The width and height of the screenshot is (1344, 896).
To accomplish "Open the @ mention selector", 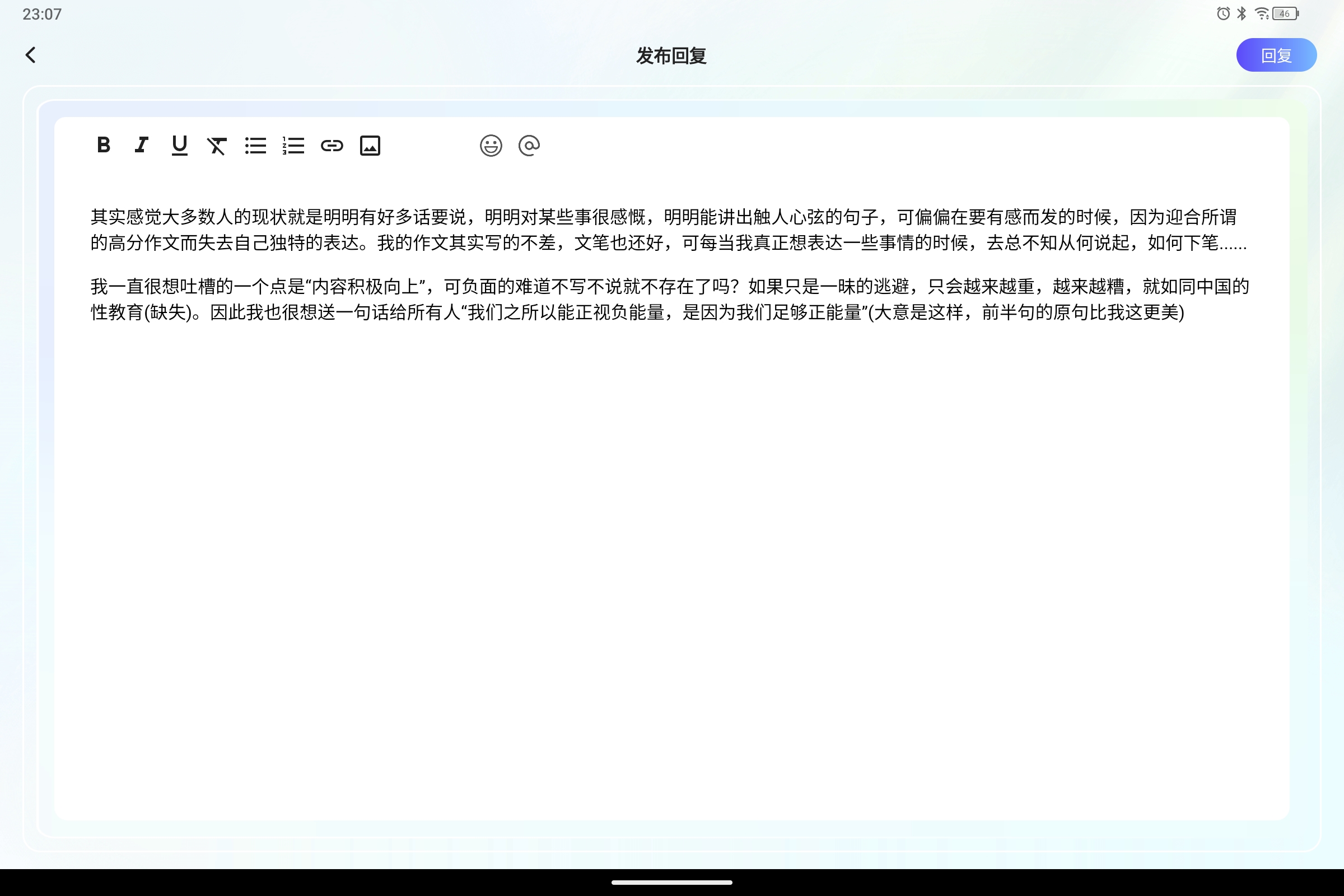I will click(529, 145).
